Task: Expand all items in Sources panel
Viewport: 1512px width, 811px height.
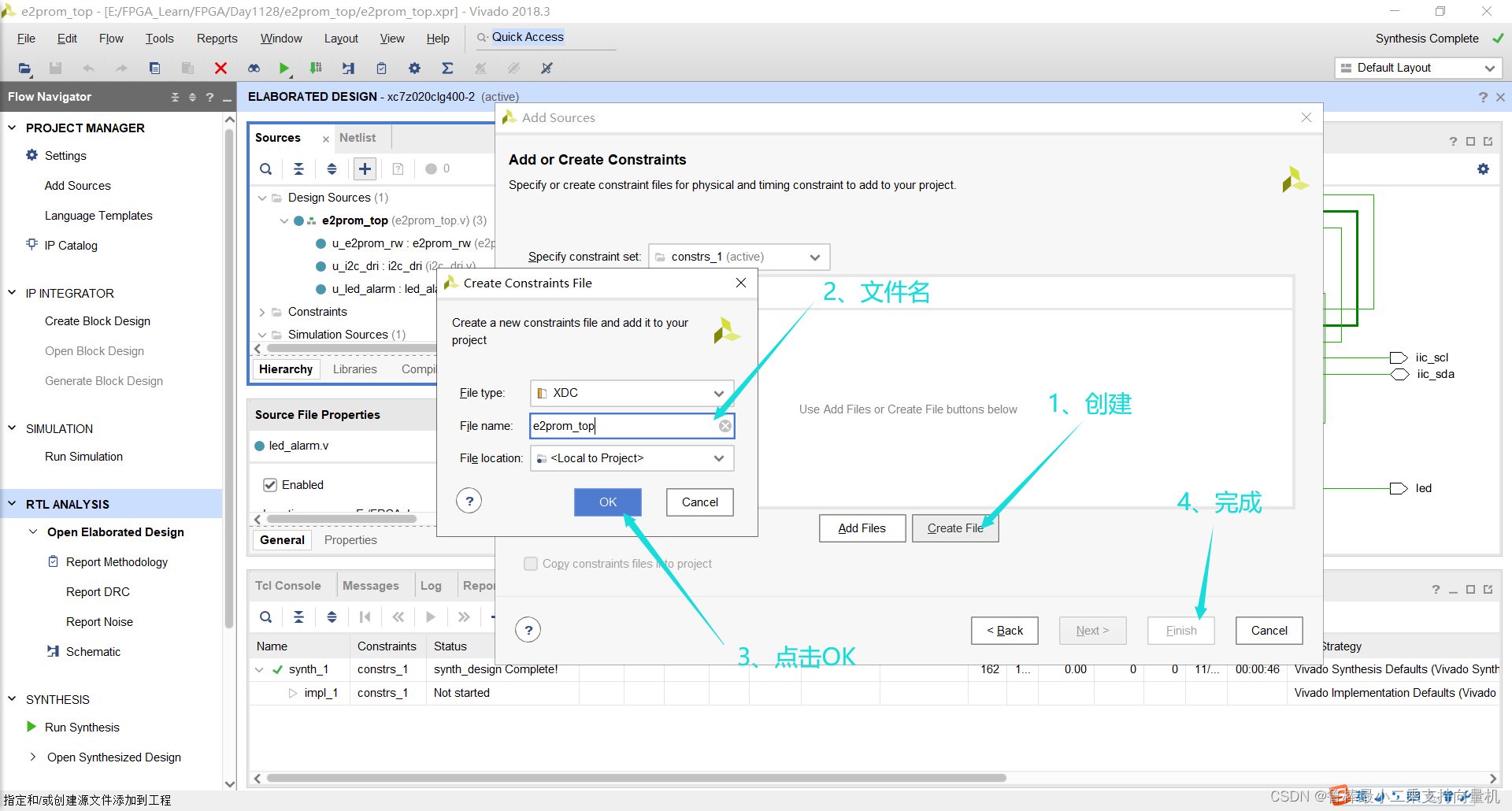Action: click(x=332, y=168)
